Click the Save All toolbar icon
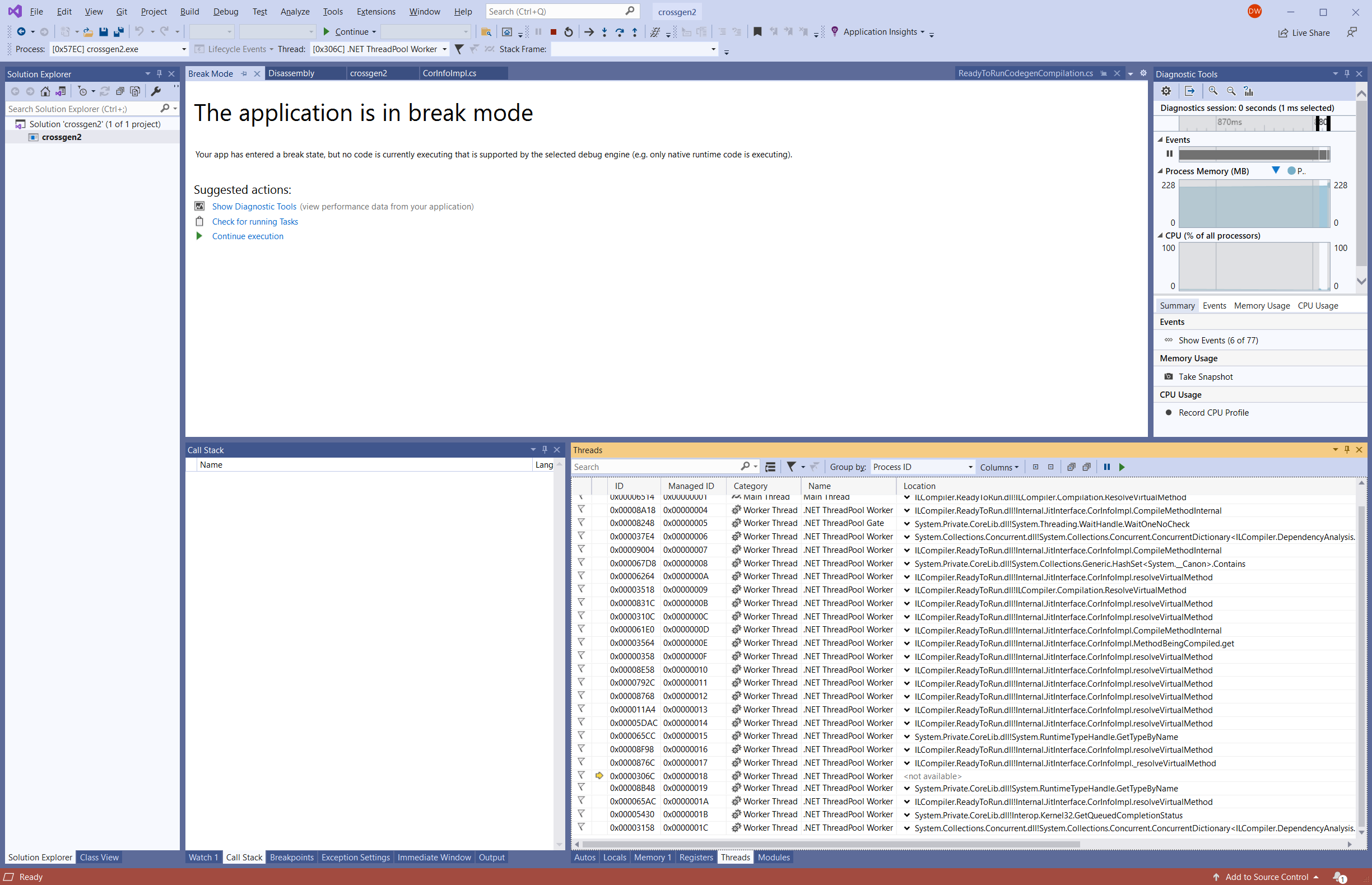 119,32
